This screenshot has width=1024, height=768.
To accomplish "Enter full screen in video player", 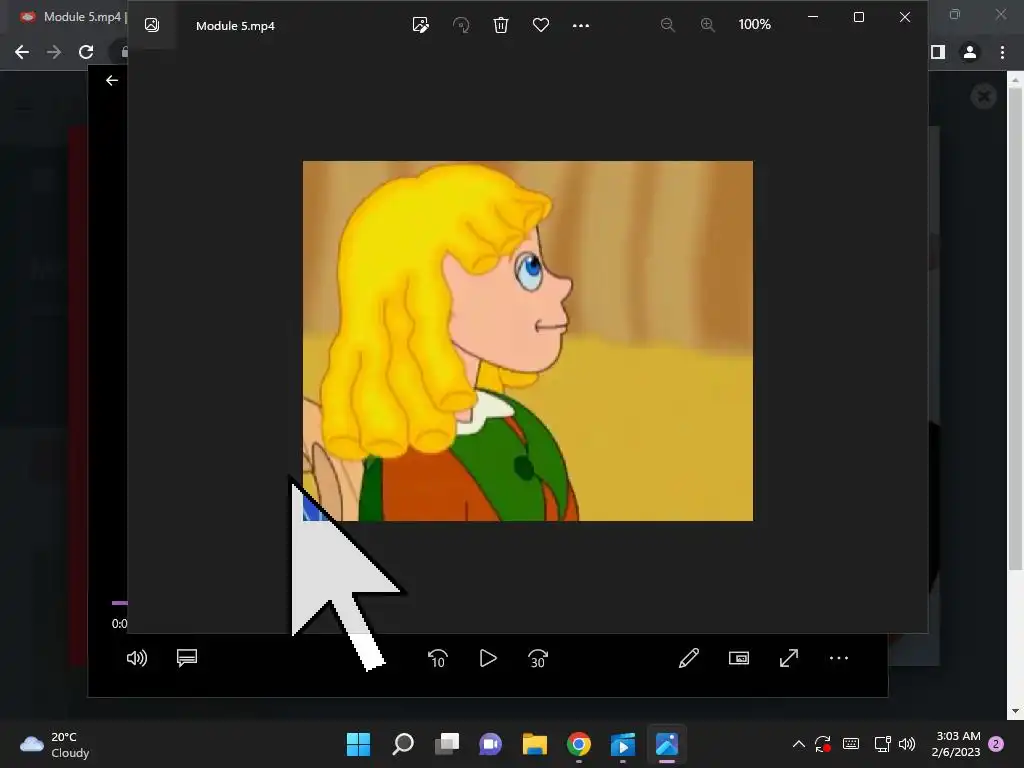I will [789, 658].
